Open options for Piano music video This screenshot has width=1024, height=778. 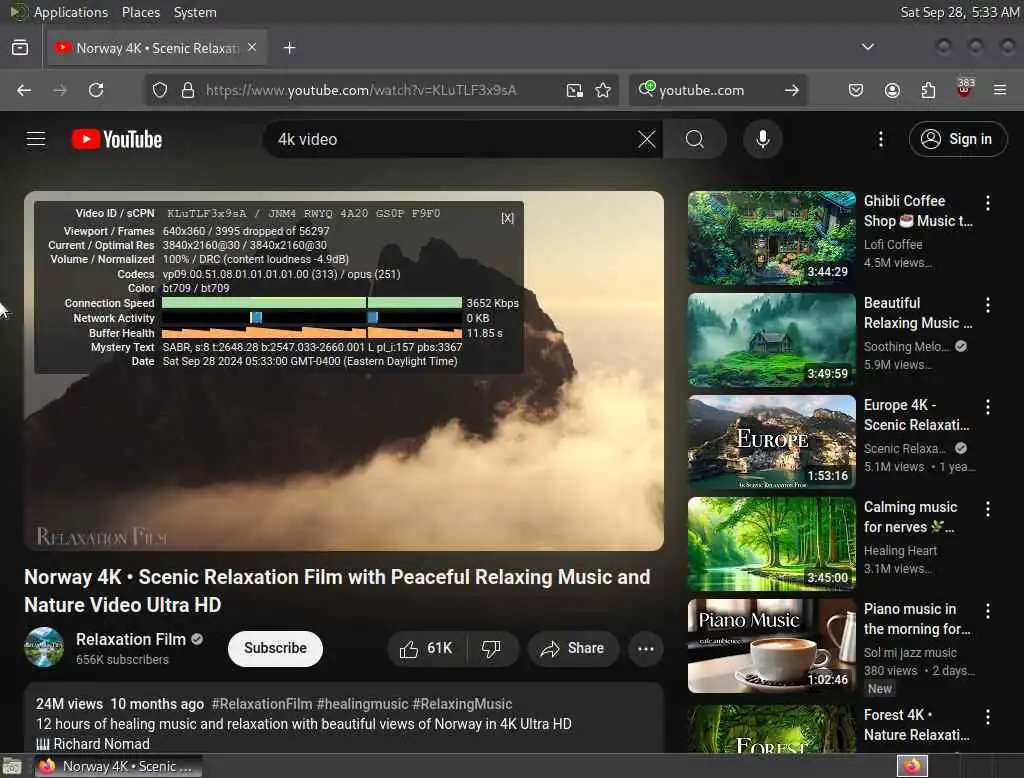tap(987, 611)
